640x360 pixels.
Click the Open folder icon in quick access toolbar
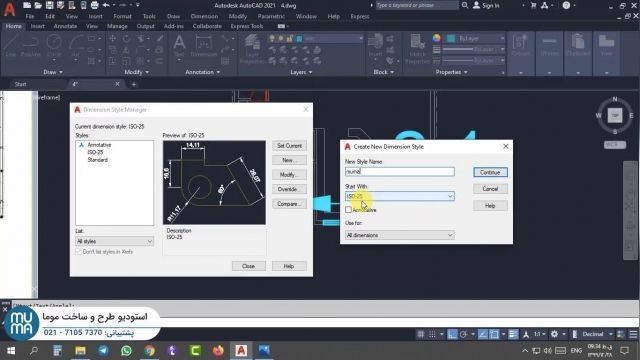pos(38,5)
